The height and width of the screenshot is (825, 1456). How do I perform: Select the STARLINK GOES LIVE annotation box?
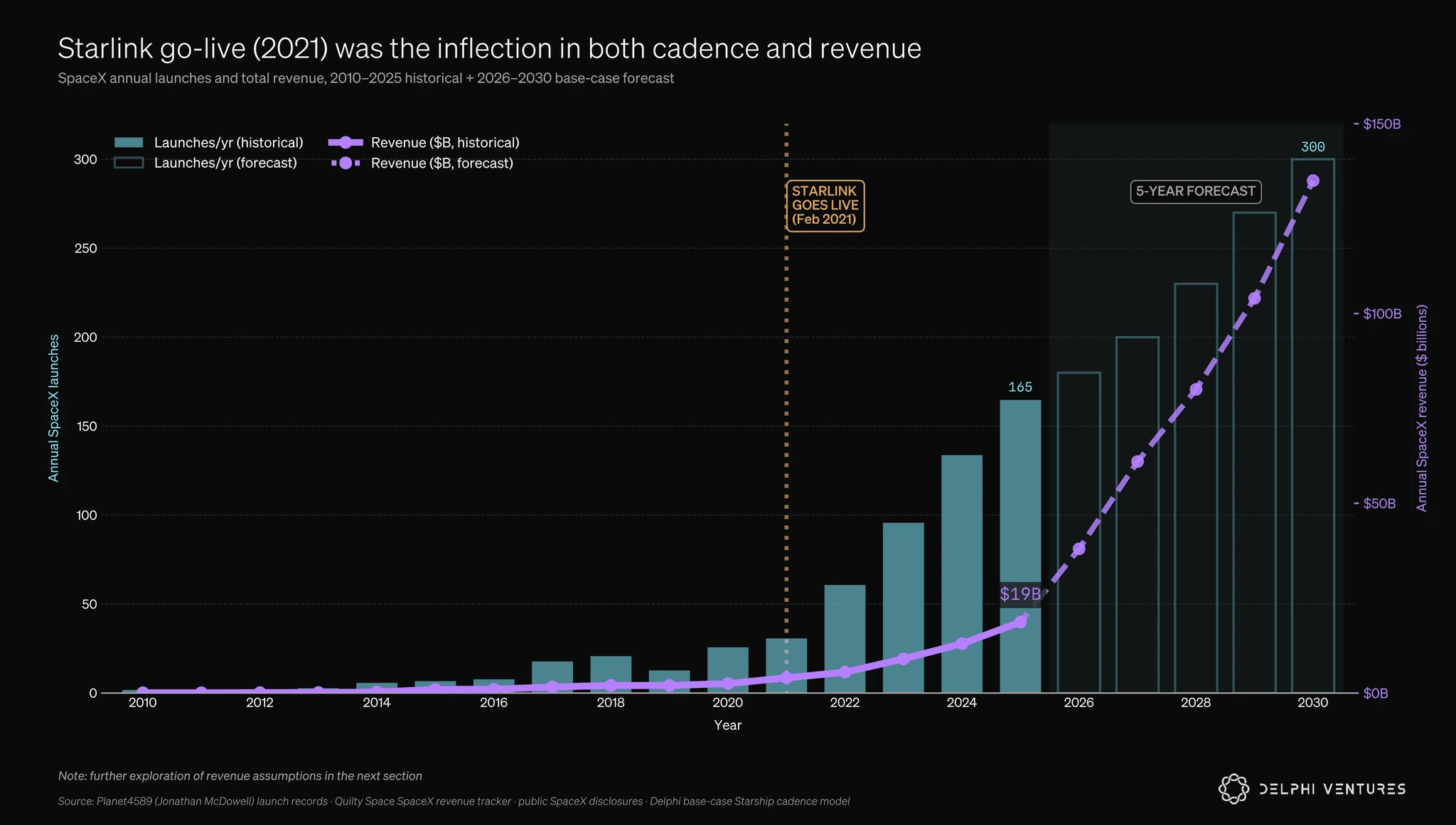click(825, 205)
